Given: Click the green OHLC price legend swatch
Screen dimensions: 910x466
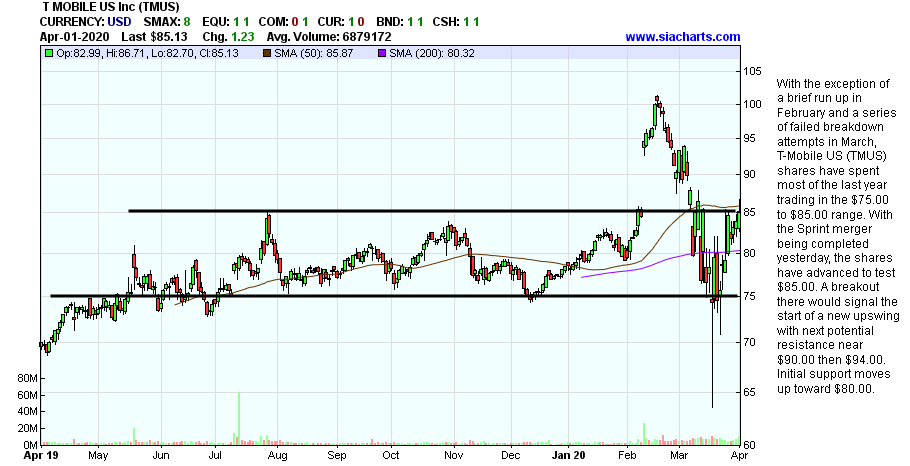Looking at the screenshot, I should coord(48,52).
